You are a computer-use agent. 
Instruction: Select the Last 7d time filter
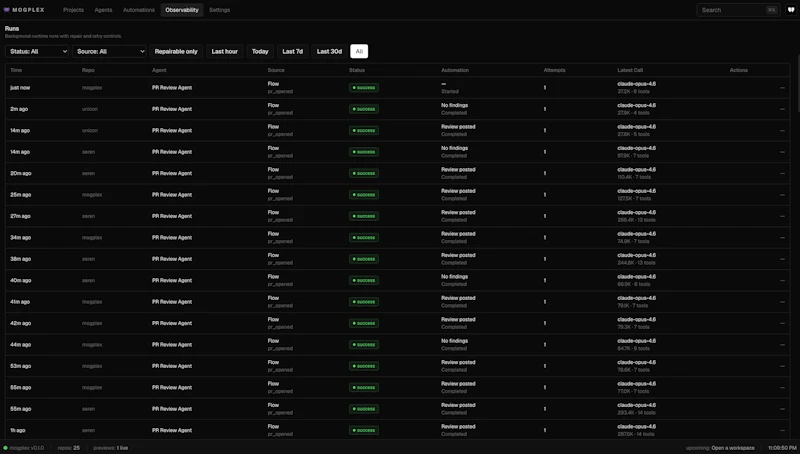coord(292,52)
